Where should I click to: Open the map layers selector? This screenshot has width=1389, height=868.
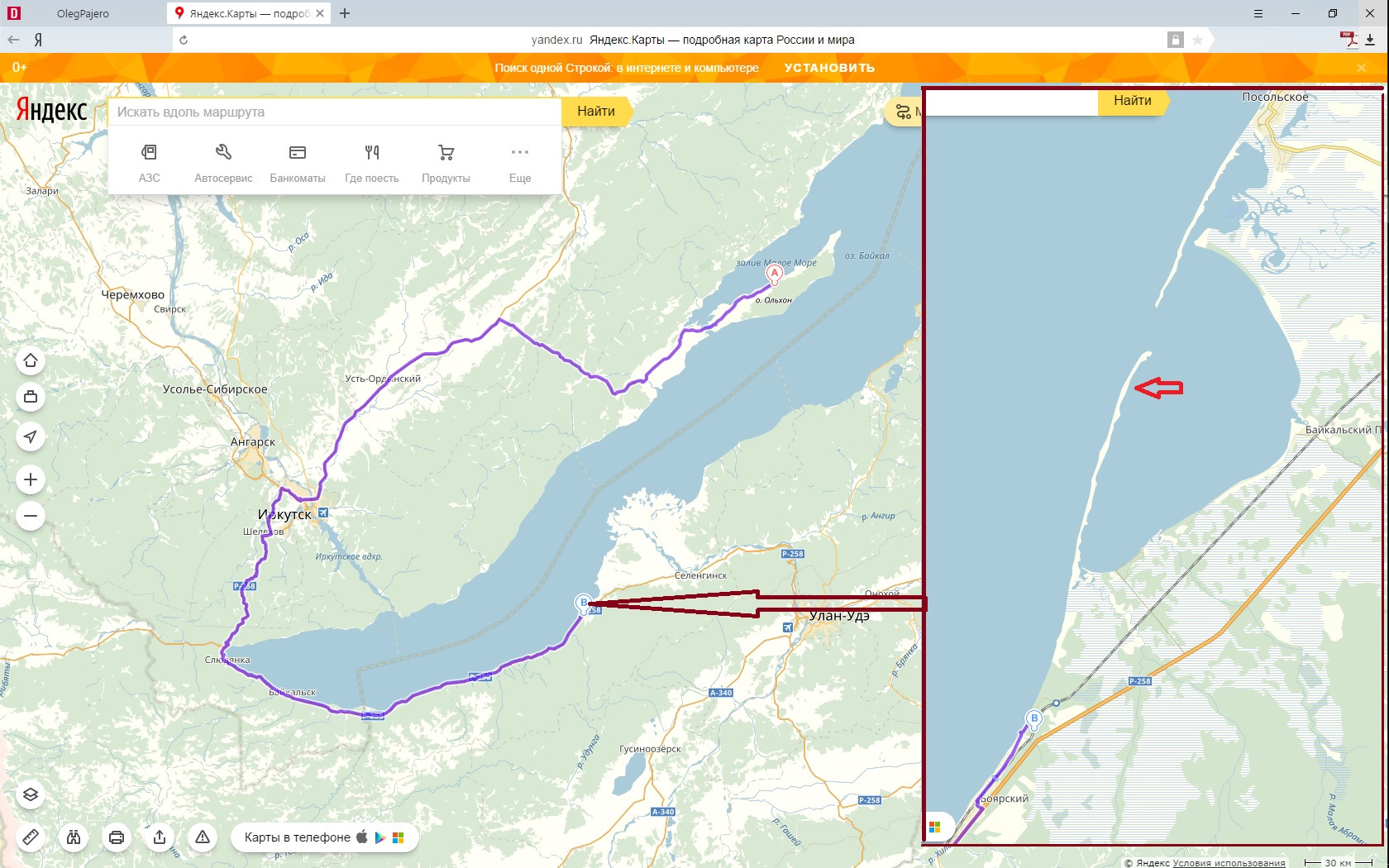(x=31, y=795)
